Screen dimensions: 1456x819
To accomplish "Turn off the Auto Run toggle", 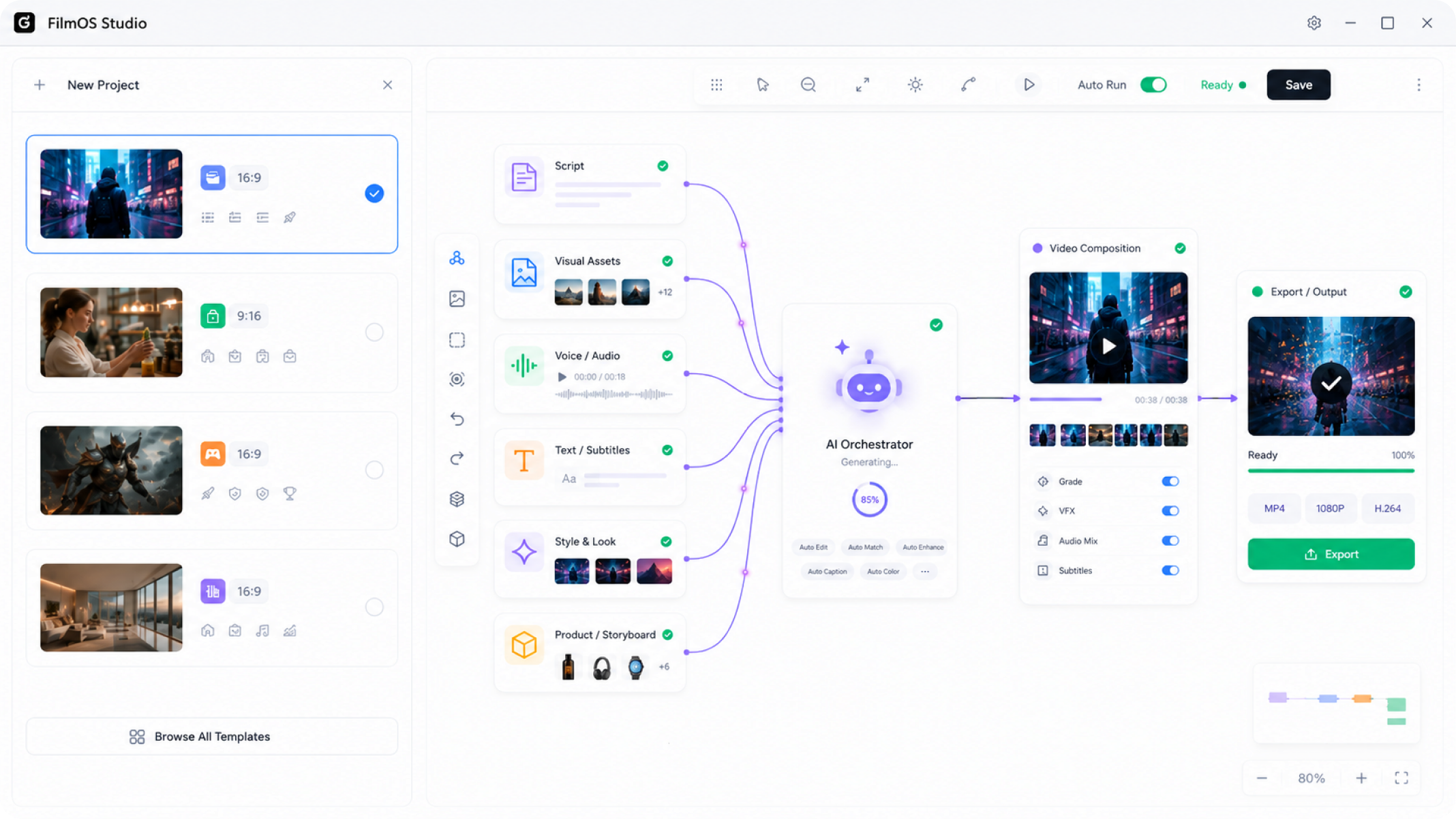I will (1153, 84).
